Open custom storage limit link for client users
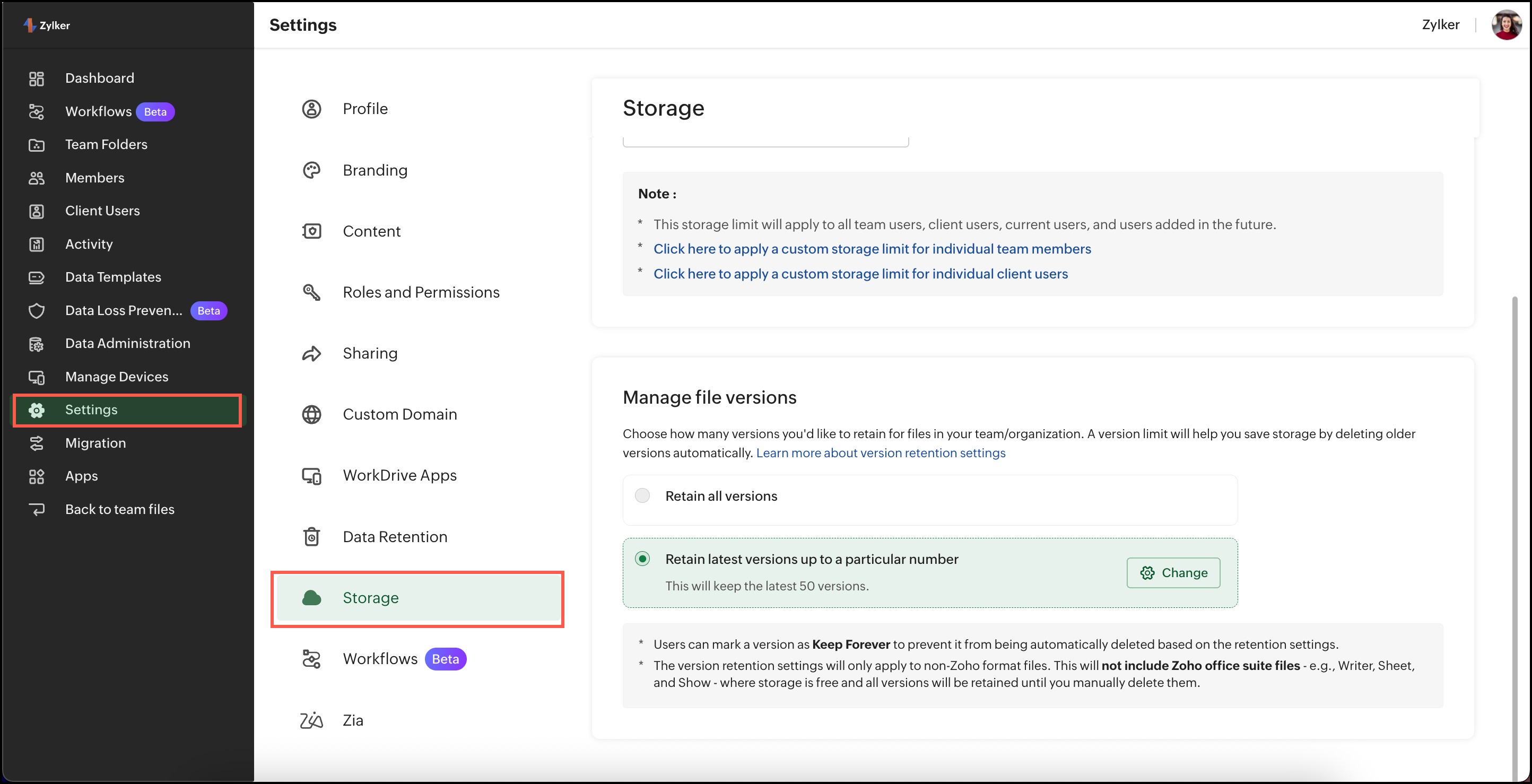Screen dimensions: 1532x784 tap(860, 274)
